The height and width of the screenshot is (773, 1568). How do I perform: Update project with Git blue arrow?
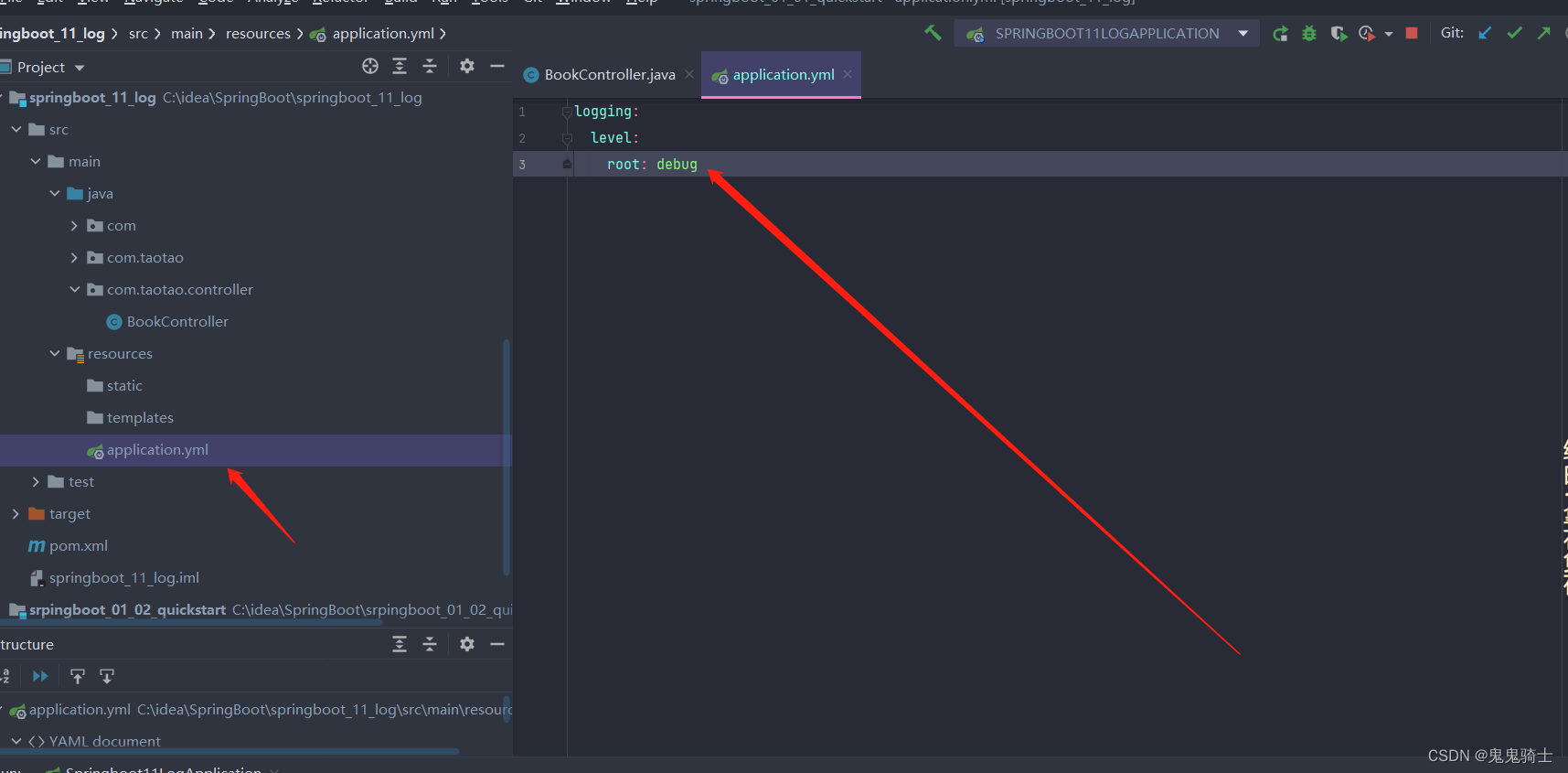(x=1485, y=33)
